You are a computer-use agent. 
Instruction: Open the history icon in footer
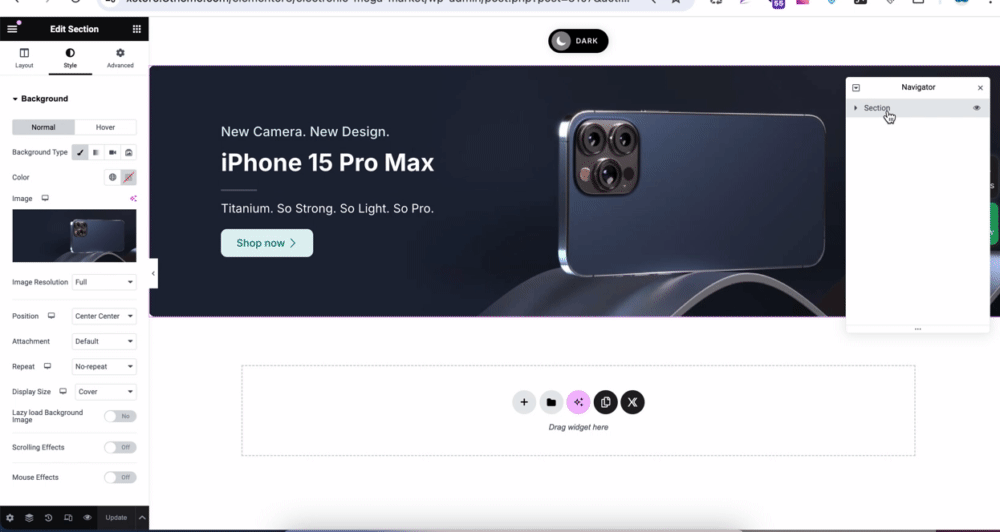tap(48, 518)
